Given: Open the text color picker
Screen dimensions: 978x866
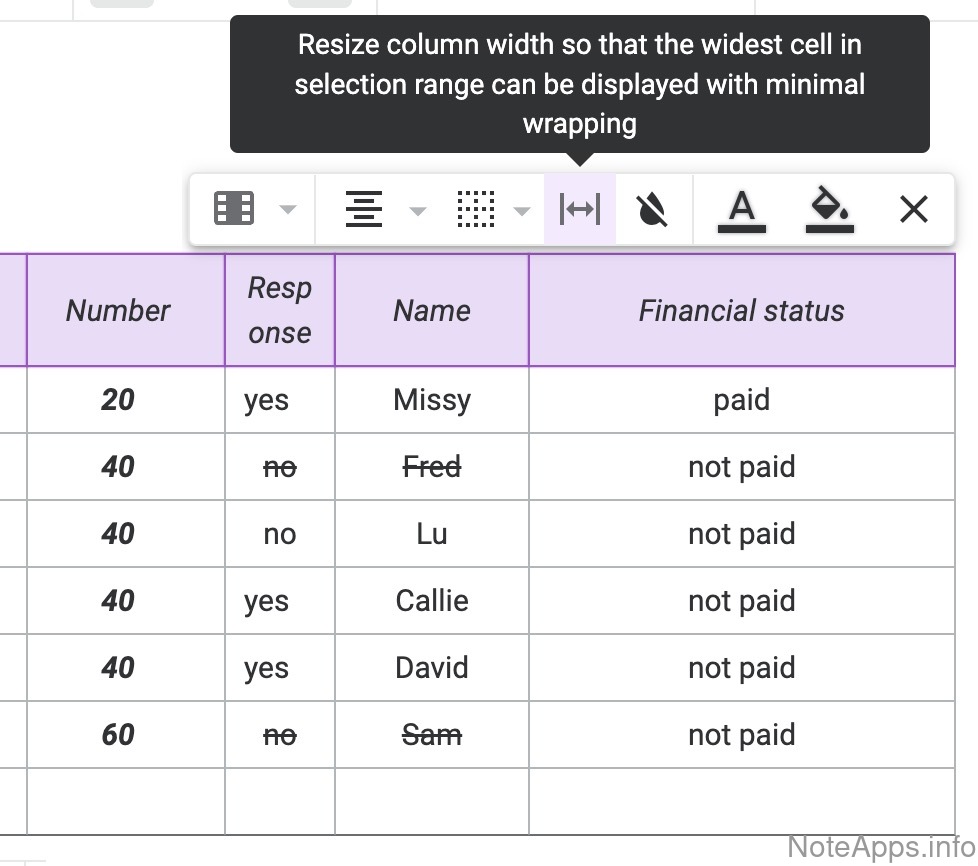Looking at the screenshot, I should [x=741, y=210].
